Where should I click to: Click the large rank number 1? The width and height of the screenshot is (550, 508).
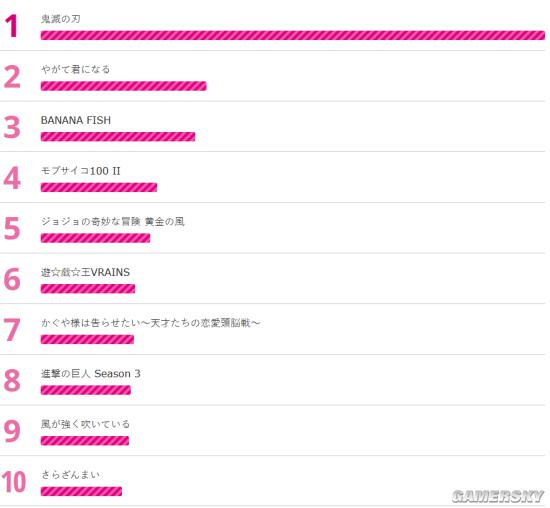pyautogui.click(x=11, y=26)
